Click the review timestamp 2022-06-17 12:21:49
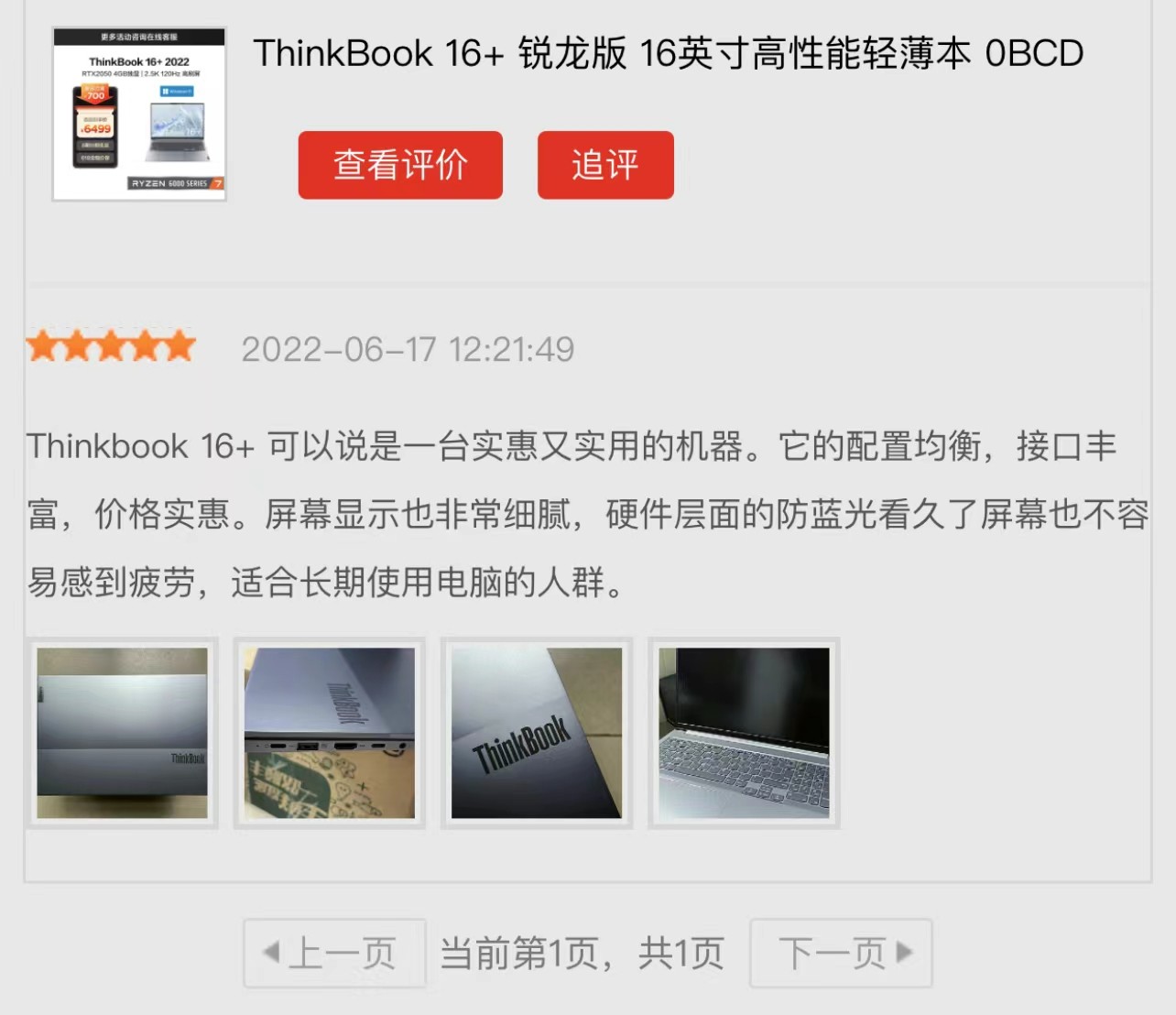 pyautogui.click(x=408, y=349)
